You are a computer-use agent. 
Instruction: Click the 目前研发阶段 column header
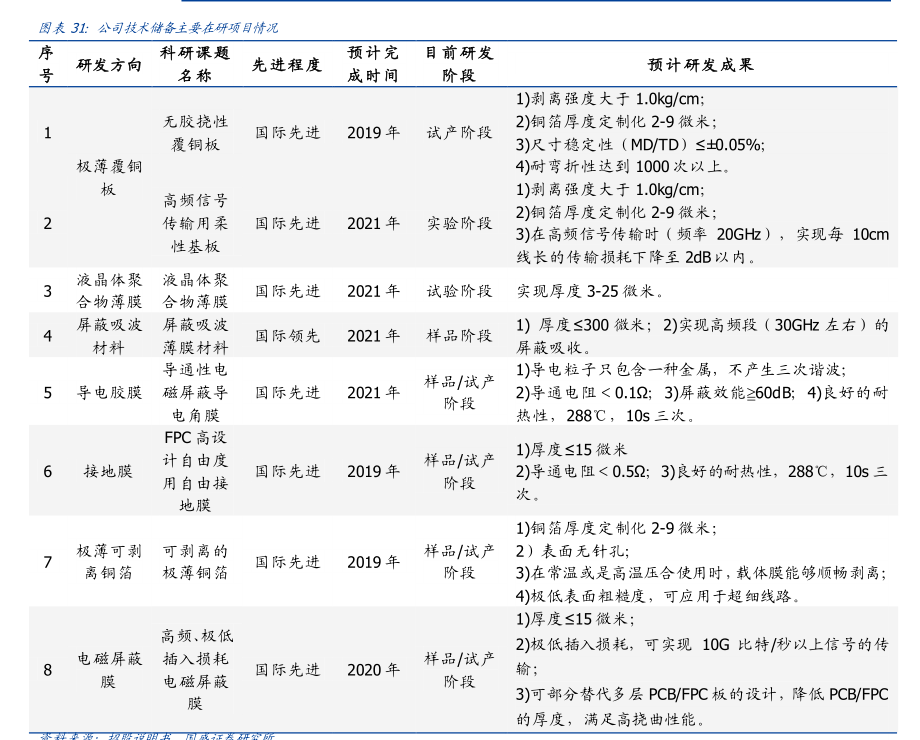coord(459,64)
